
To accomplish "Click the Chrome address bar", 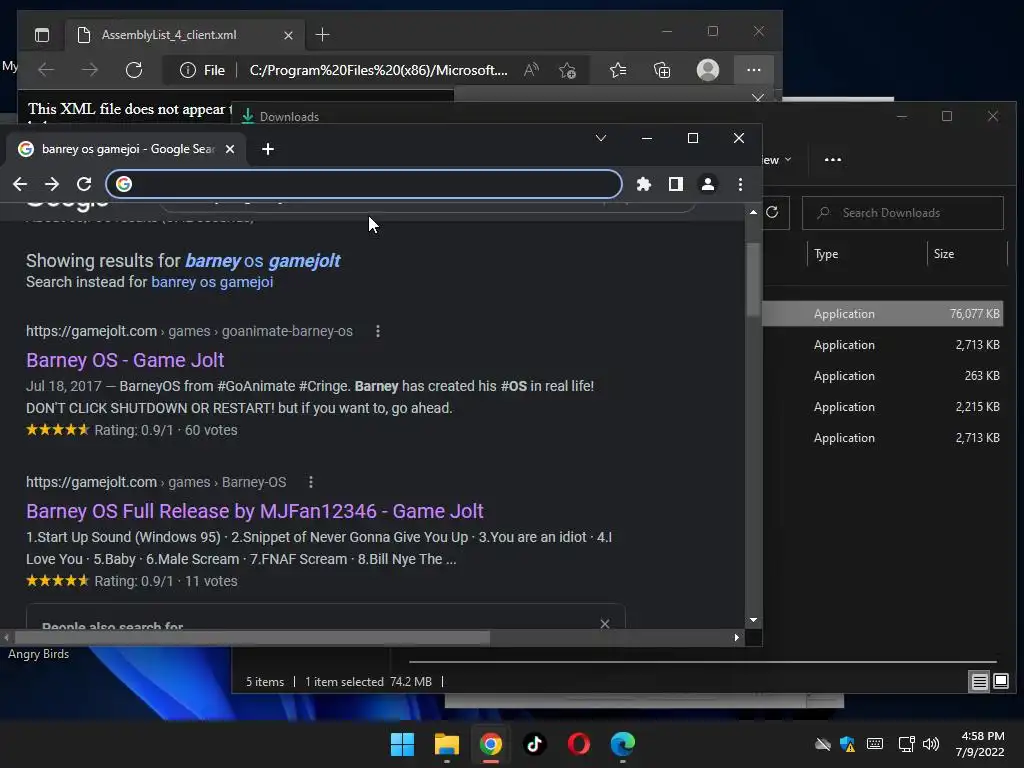I will pos(364,184).
